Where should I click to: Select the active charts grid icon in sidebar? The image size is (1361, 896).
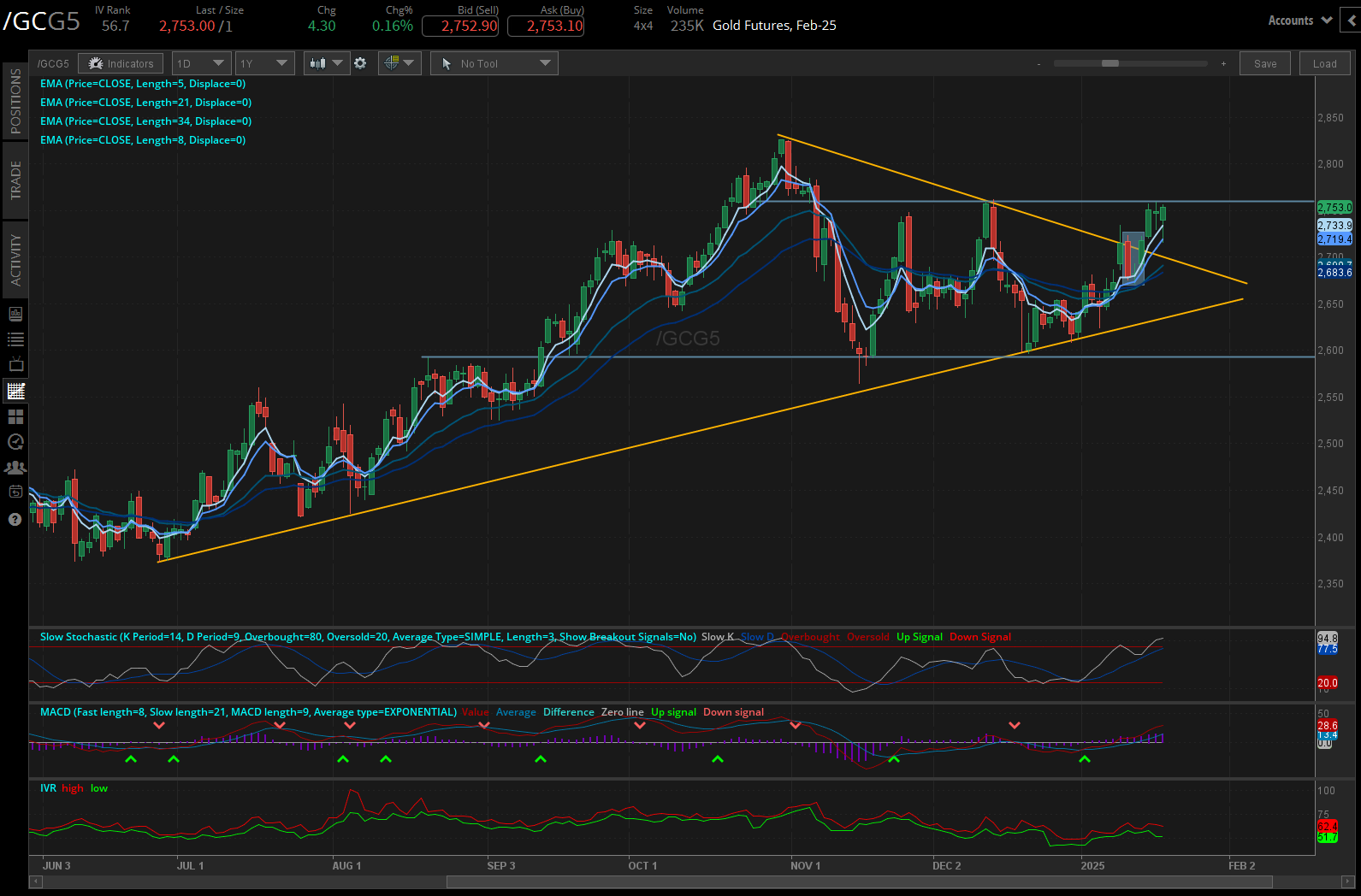click(x=15, y=391)
